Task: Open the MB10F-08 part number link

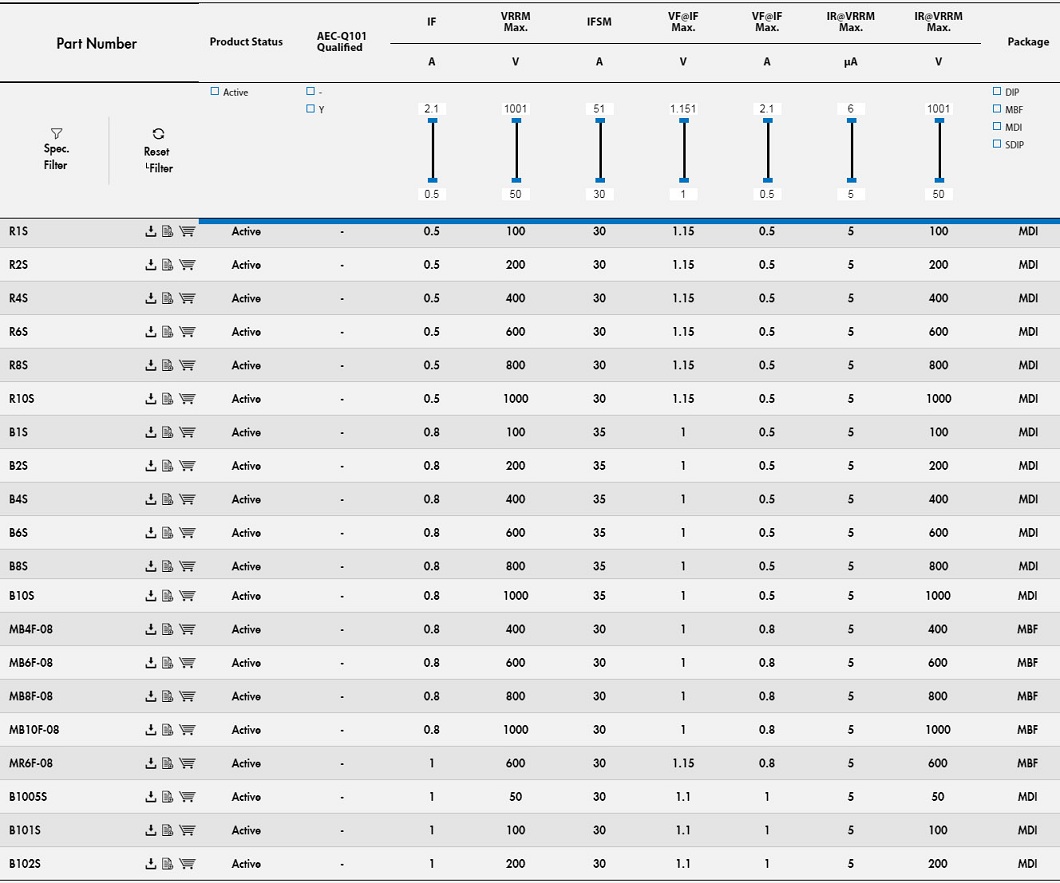Action: point(34,730)
